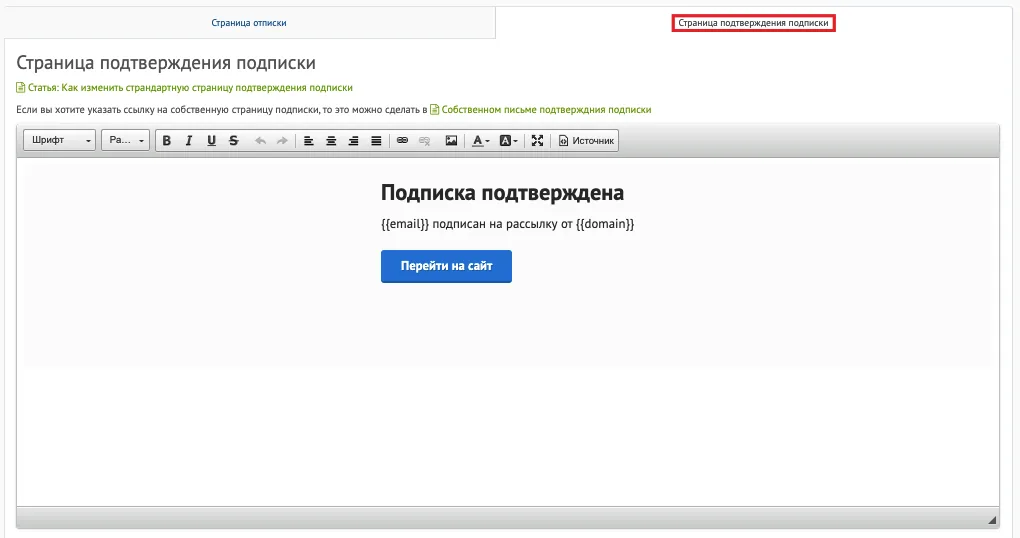Maximize the editor to fullscreen
The image size is (1020, 538).
point(537,141)
